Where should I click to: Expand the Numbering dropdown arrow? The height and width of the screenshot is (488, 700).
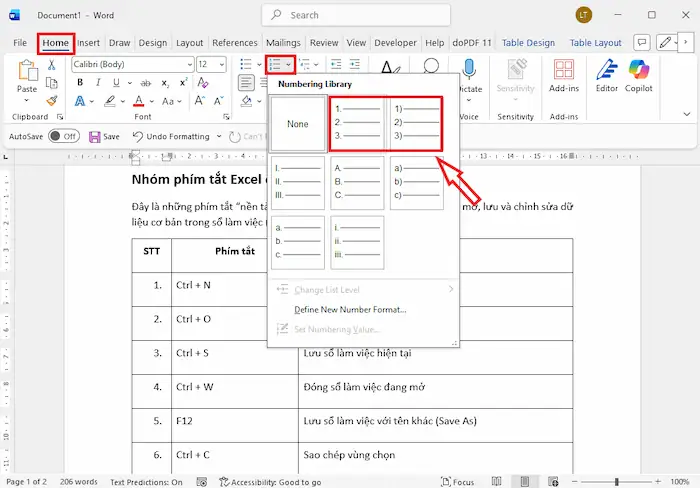coord(289,64)
